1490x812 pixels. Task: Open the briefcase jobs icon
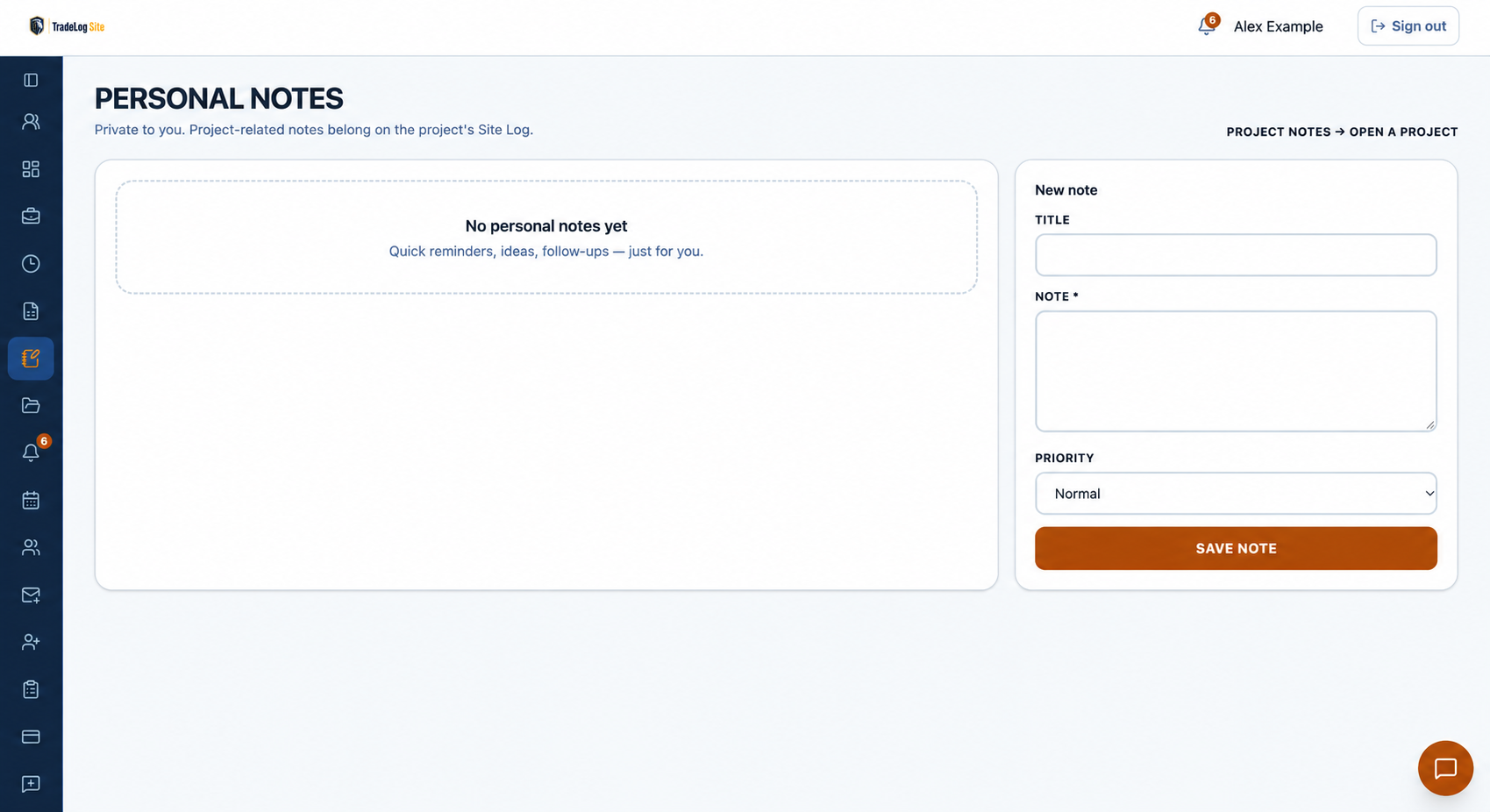click(x=31, y=216)
